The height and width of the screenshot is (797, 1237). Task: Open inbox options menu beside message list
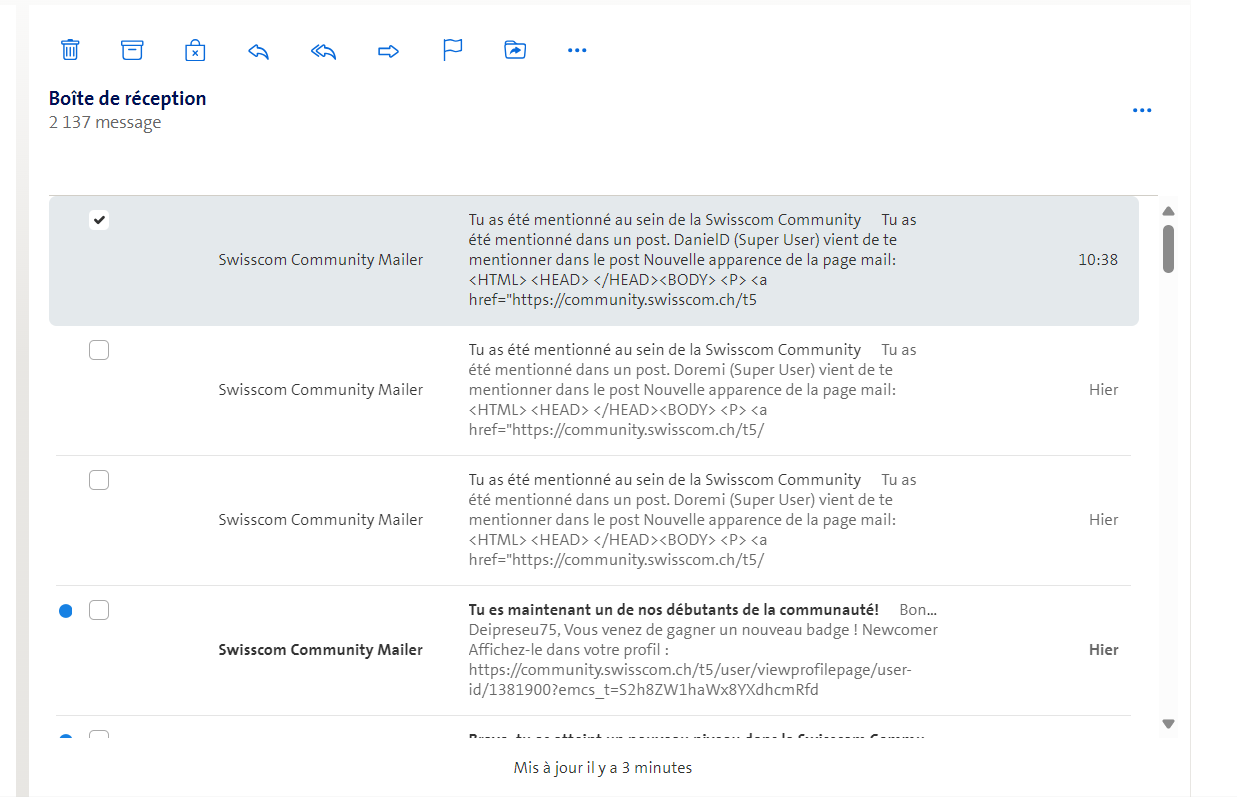(1142, 110)
